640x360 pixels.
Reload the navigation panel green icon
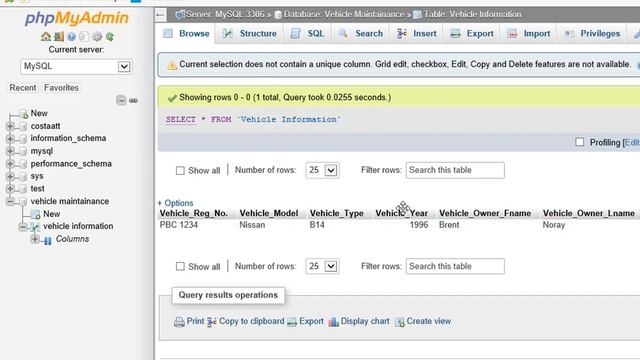110,37
